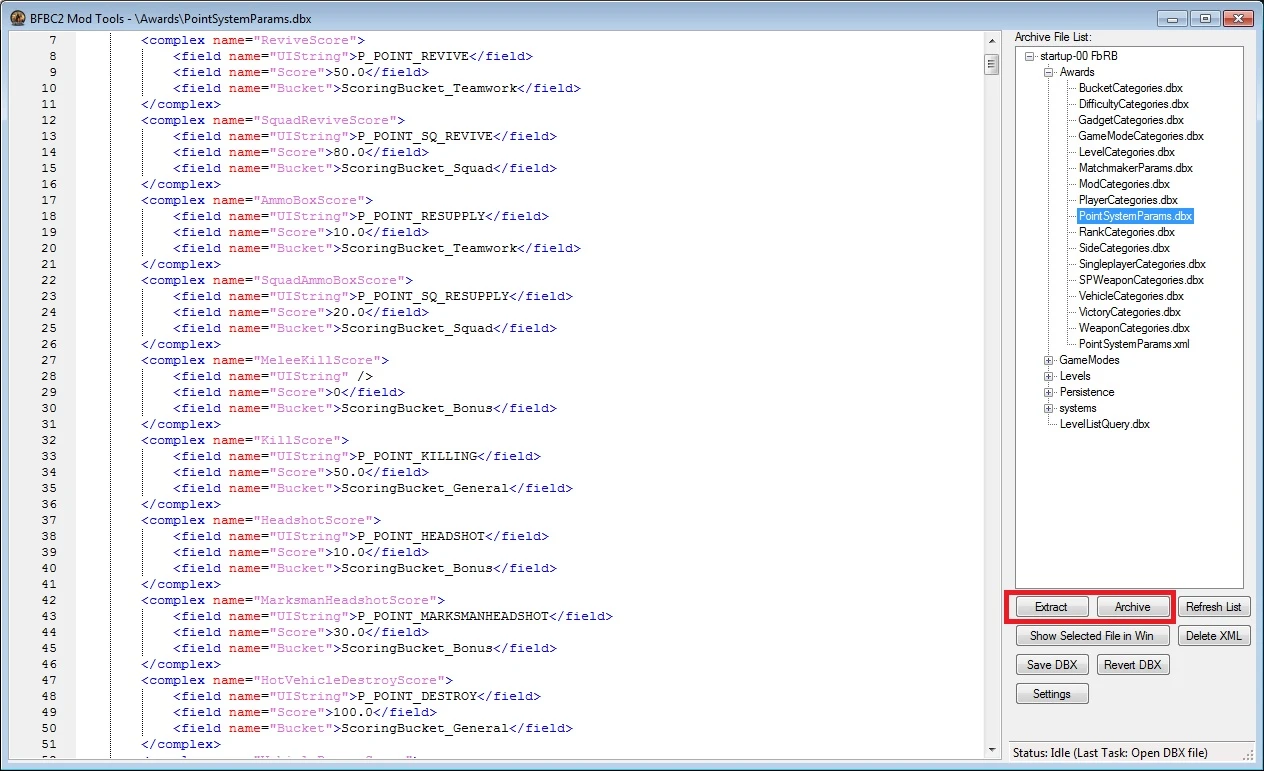The width and height of the screenshot is (1264, 771).
Task: Click the Extract button
Action: tap(1050, 606)
